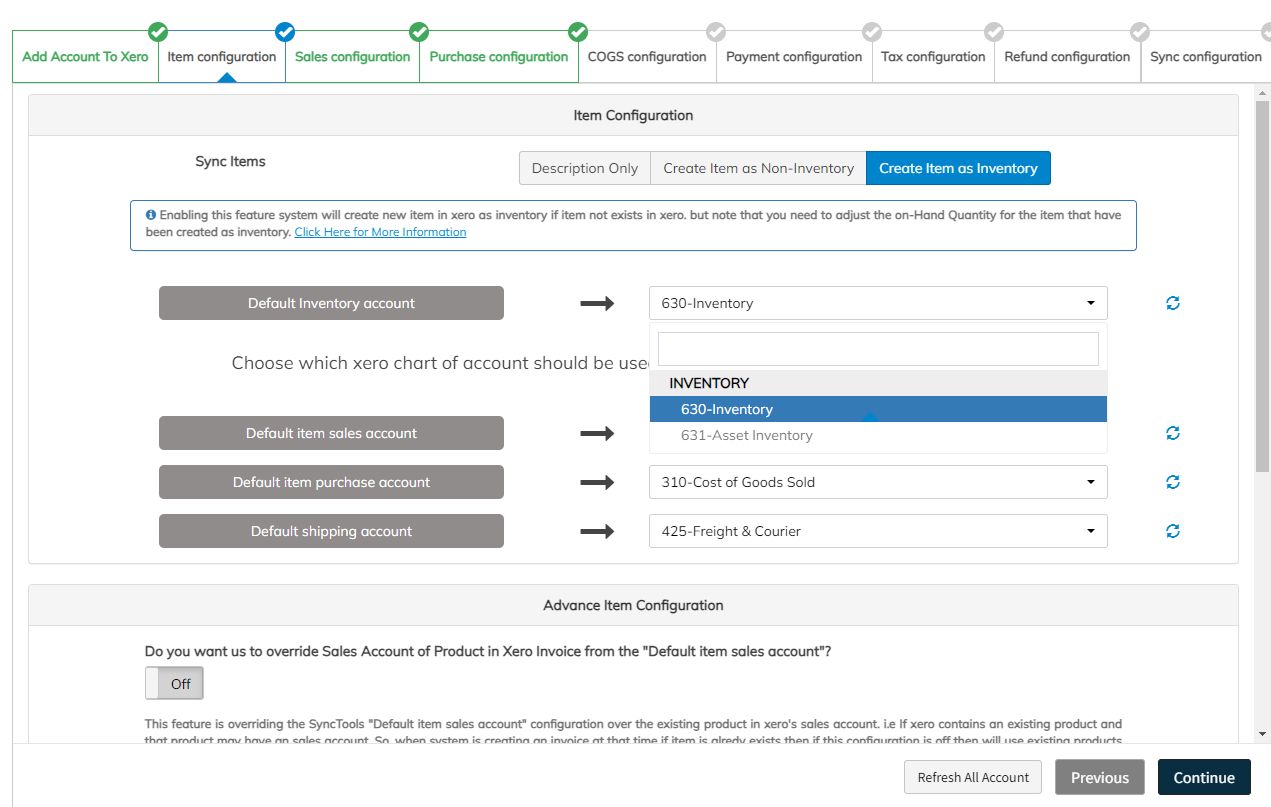Viewport: 1271px width, 807px height.
Task: Toggle the override Sales Account switch
Action: (174, 684)
